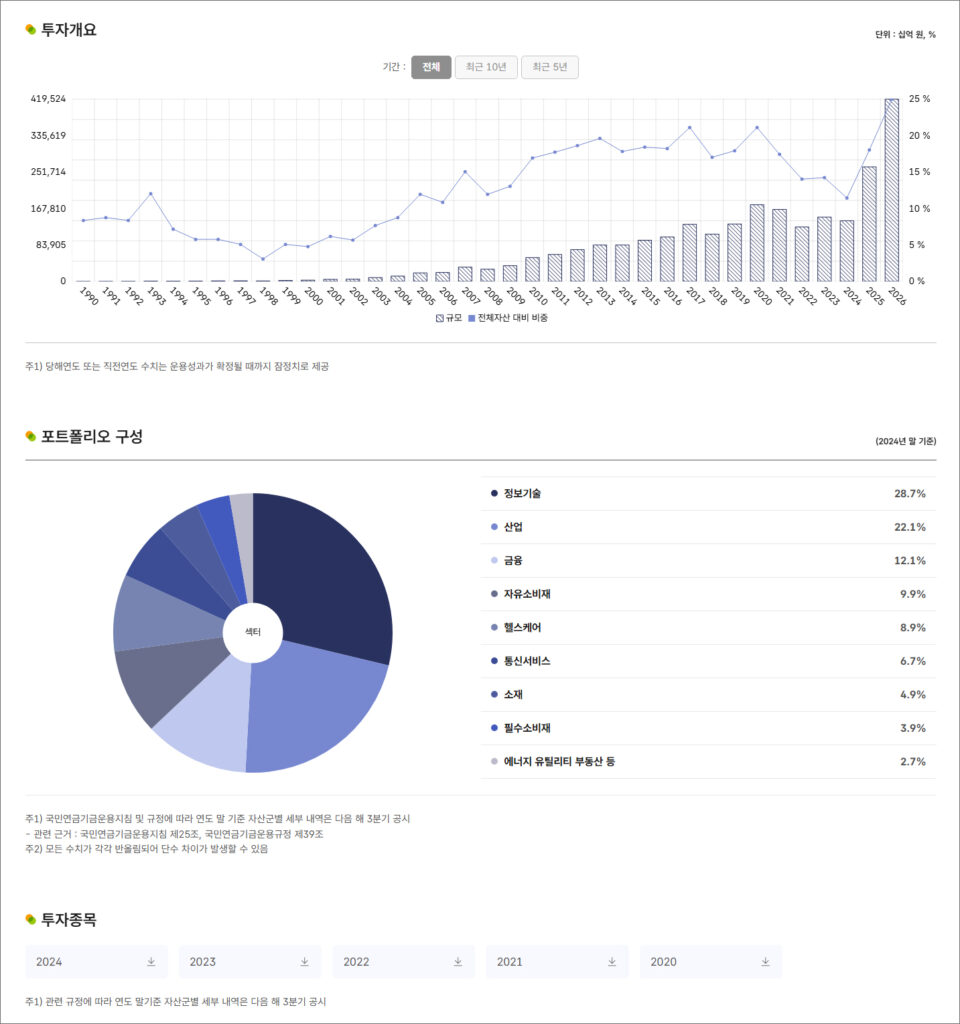Click the 2022 download arrow icon

point(458,961)
